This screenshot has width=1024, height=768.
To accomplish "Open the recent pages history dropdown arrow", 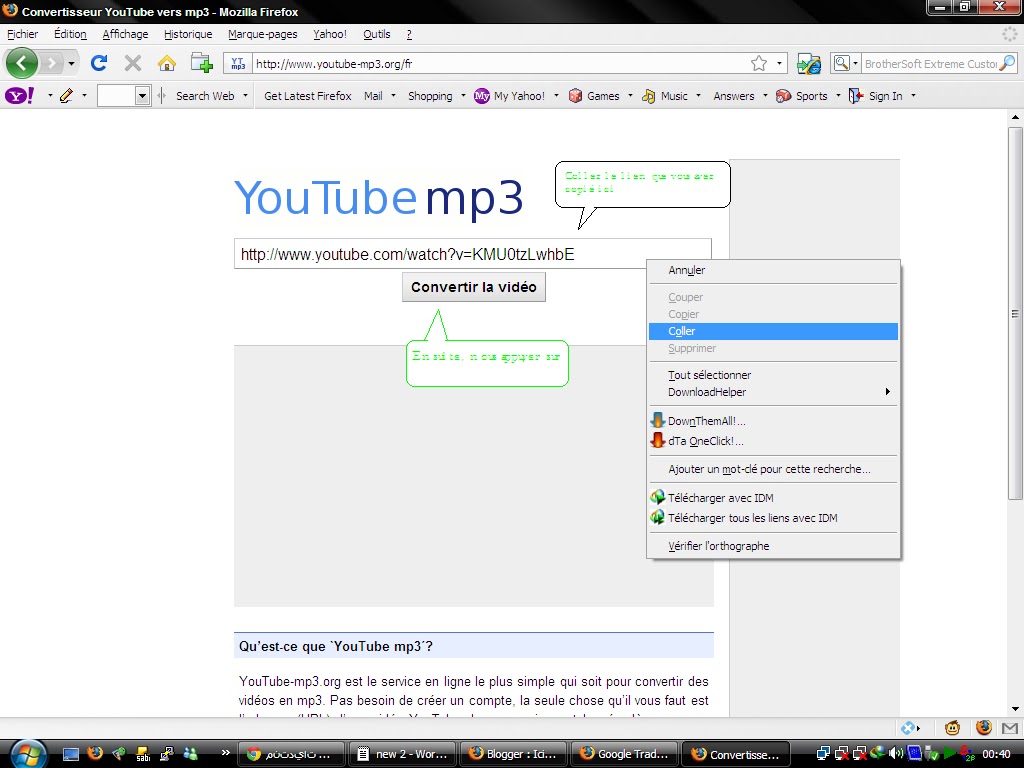I will pyautogui.click(x=71, y=63).
